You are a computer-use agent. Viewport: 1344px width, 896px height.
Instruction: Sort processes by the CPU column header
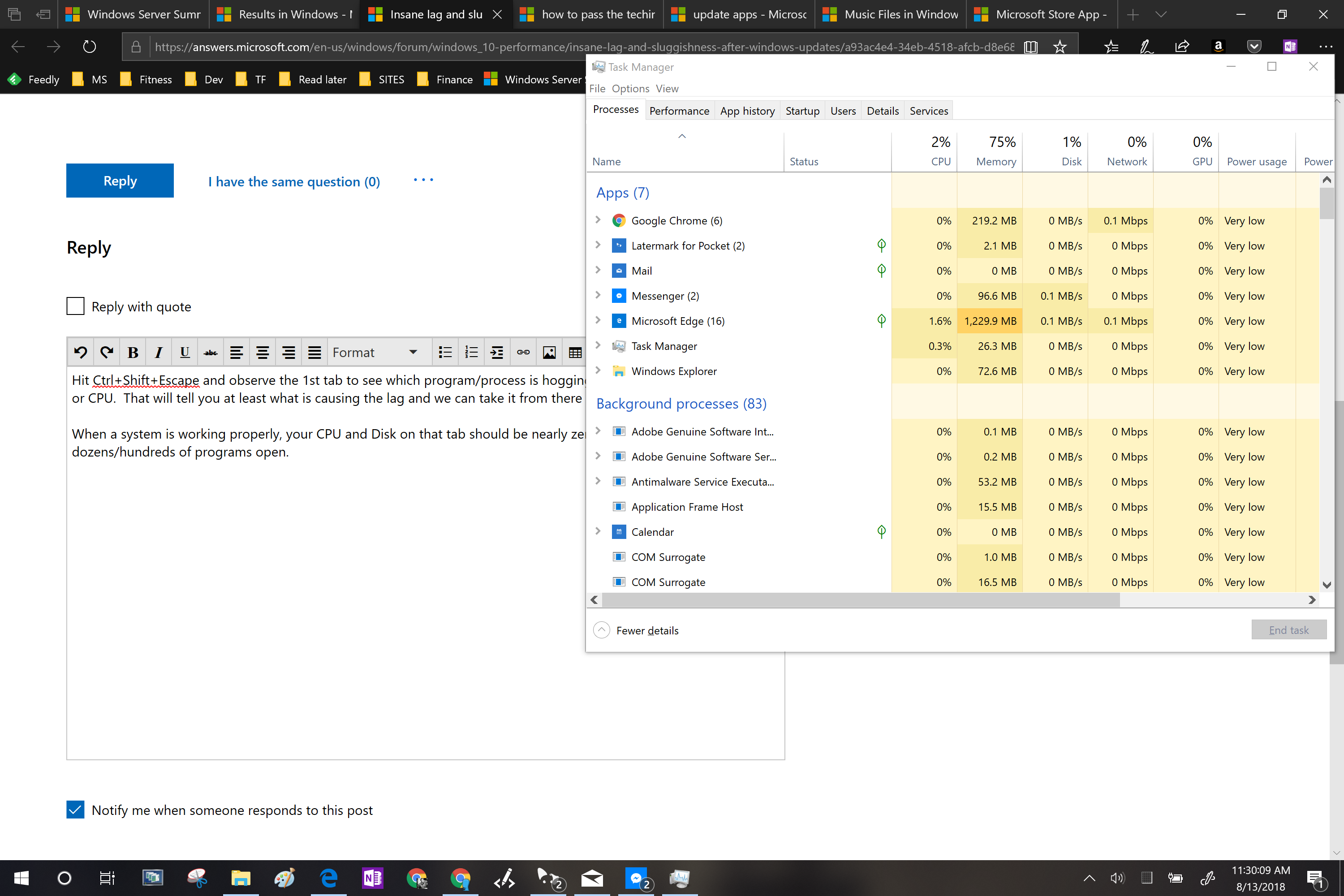pyautogui.click(x=925, y=151)
